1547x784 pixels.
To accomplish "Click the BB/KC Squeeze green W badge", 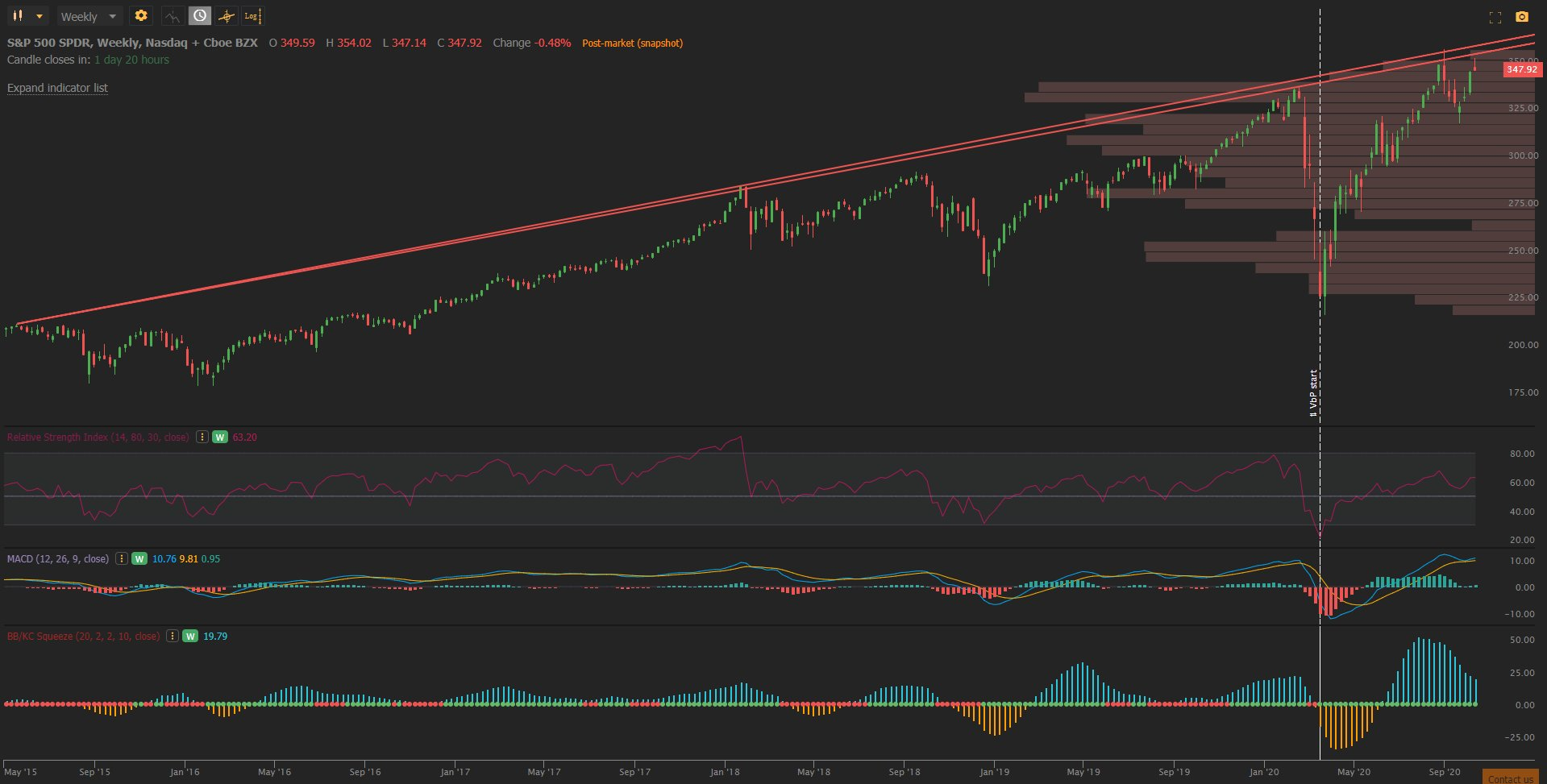I will (190, 636).
